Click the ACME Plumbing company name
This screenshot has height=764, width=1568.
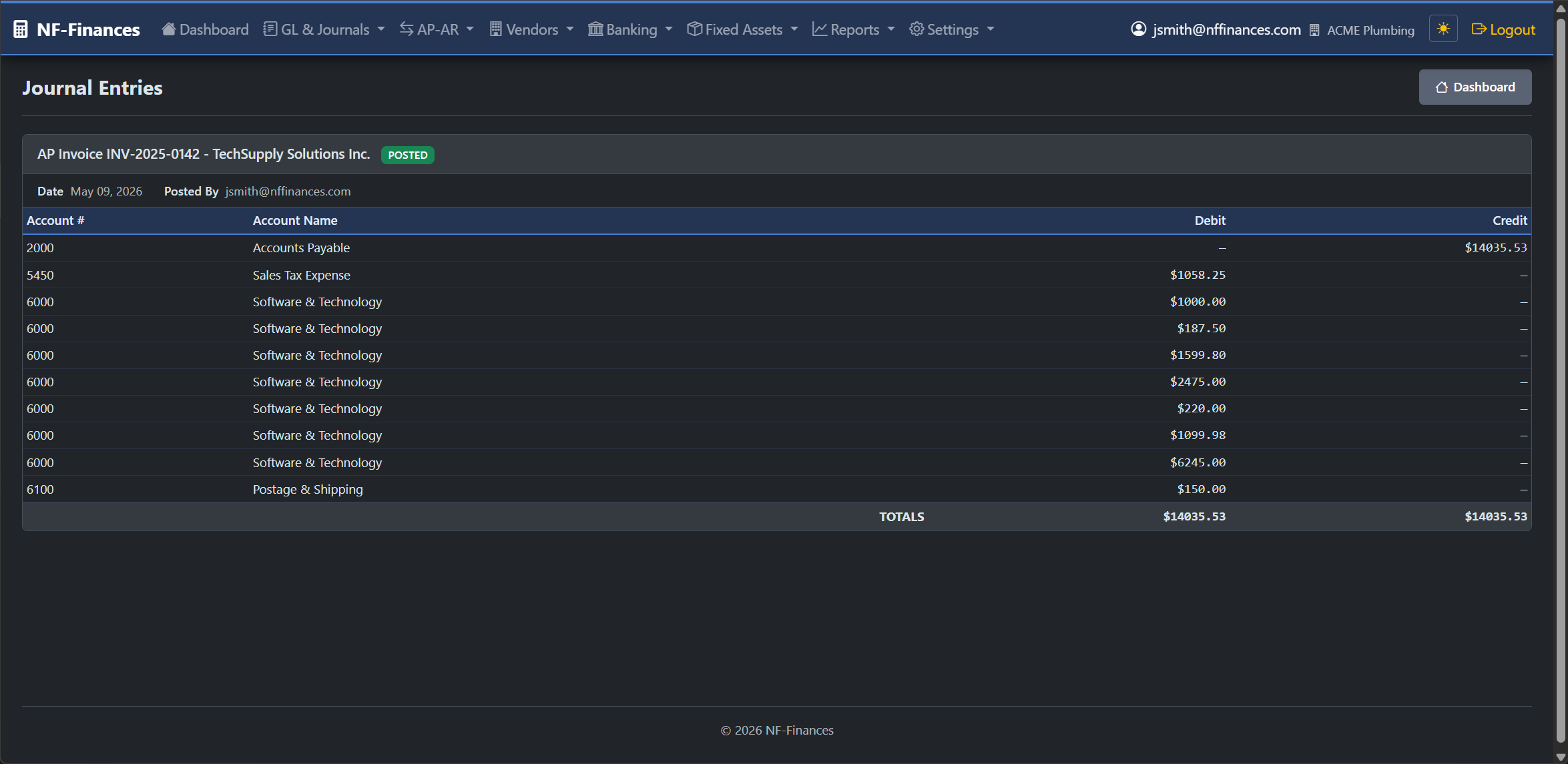[x=1370, y=30]
